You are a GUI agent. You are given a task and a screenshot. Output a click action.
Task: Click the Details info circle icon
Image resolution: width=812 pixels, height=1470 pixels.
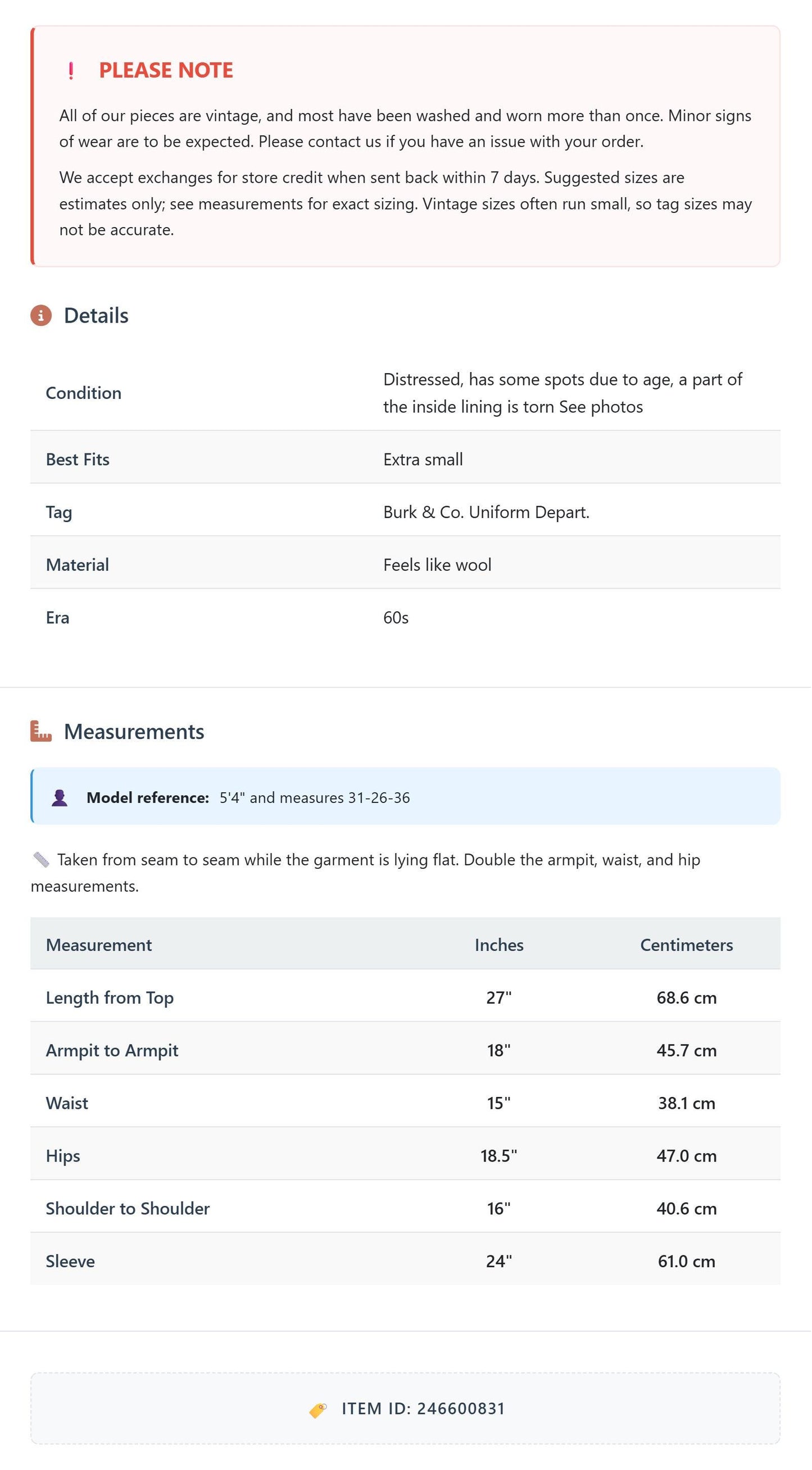(x=41, y=316)
